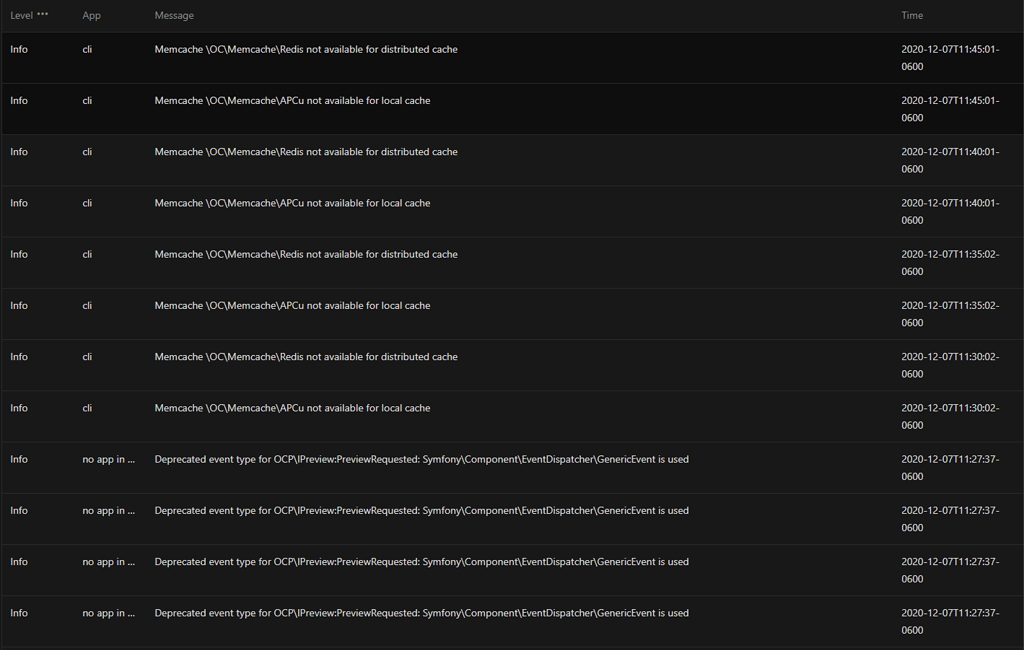Screen dimensions: 1024x650
Task: Expand the first truncated 'no app in ...' cell
Action: 109,460
